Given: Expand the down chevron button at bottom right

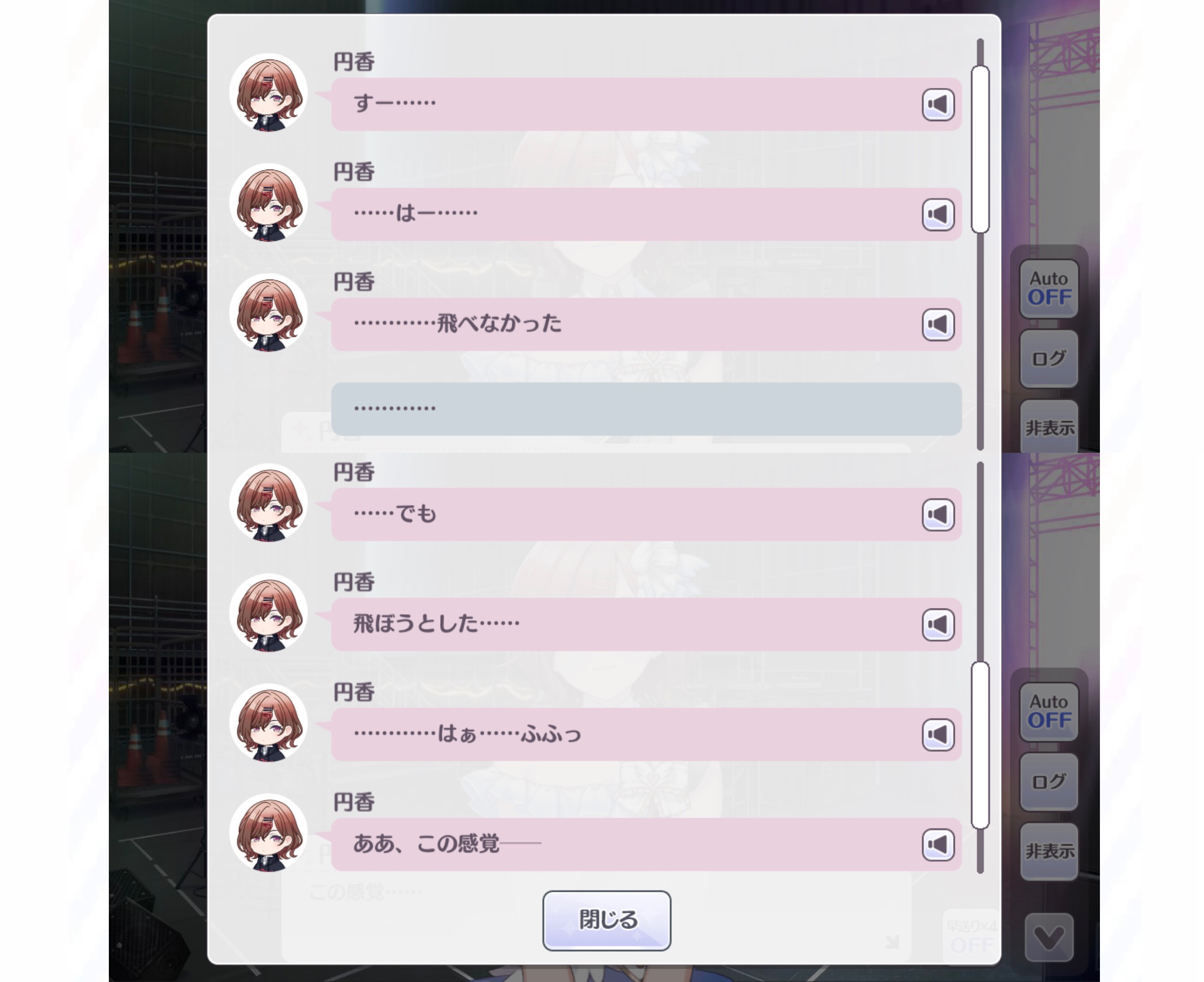Looking at the screenshot, I should click(x=1049, y=937).
